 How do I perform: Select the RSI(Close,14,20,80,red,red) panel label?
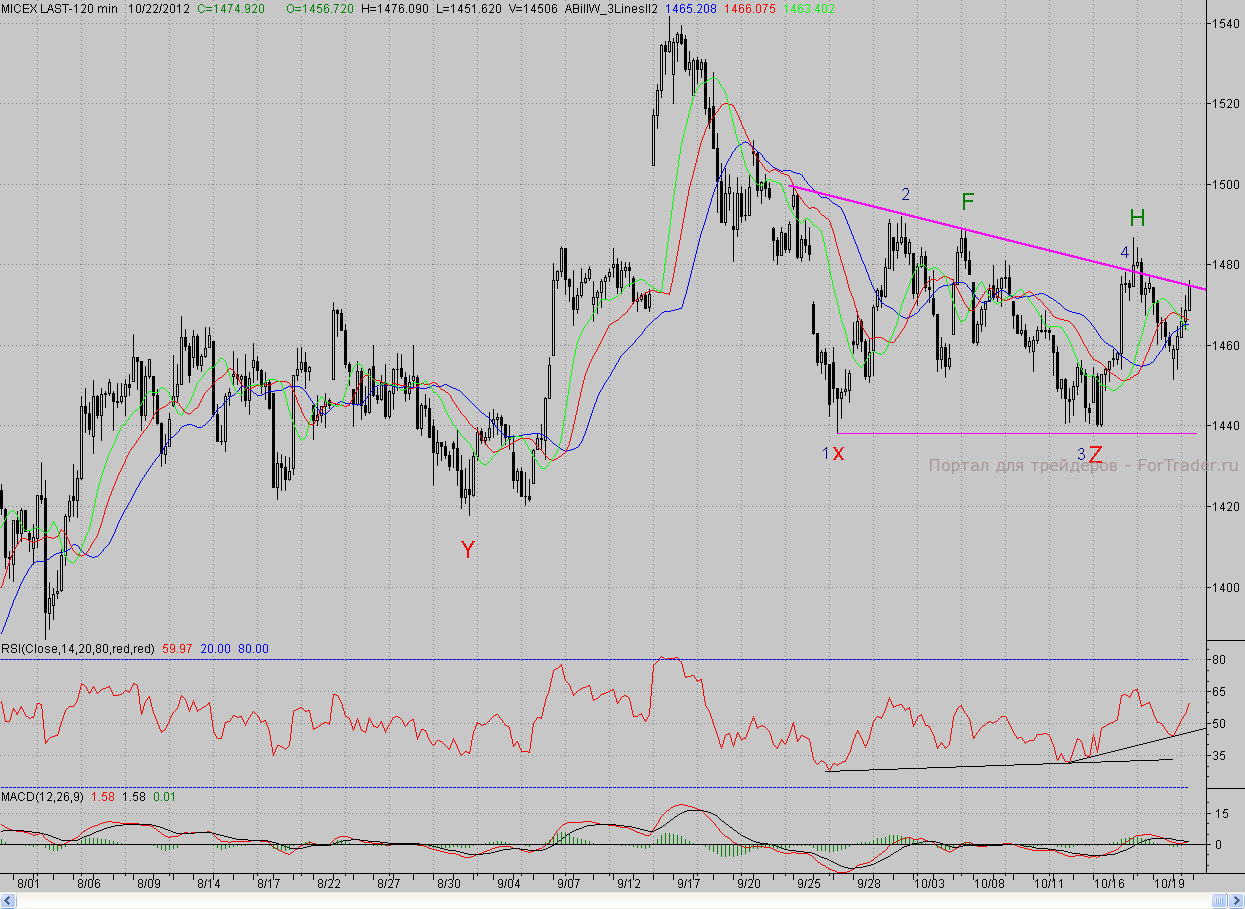click(78, 649)
